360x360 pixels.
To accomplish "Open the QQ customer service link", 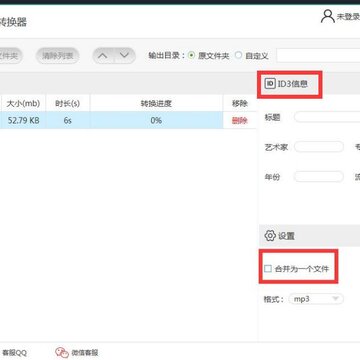I will (14, 353).
